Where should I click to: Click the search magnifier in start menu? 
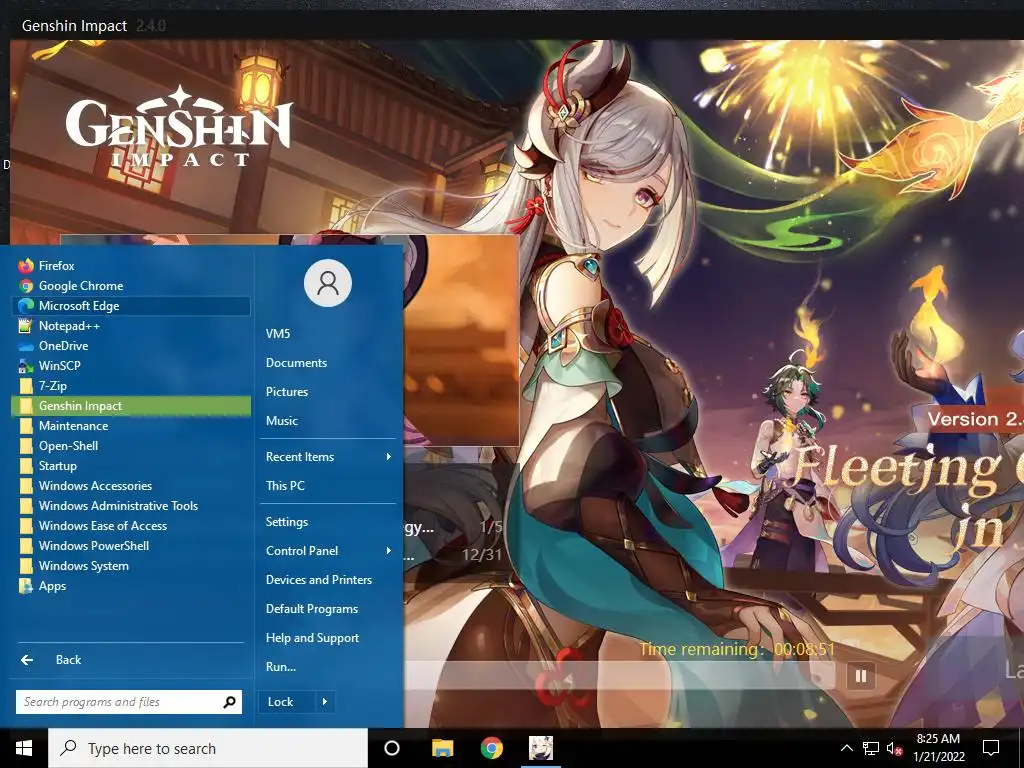pyautogui.click(x=229, y=702)
